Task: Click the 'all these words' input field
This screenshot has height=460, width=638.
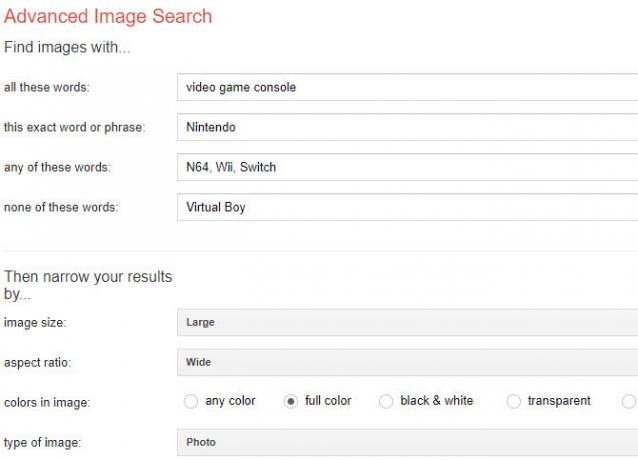Action: [x=407, y=87]
